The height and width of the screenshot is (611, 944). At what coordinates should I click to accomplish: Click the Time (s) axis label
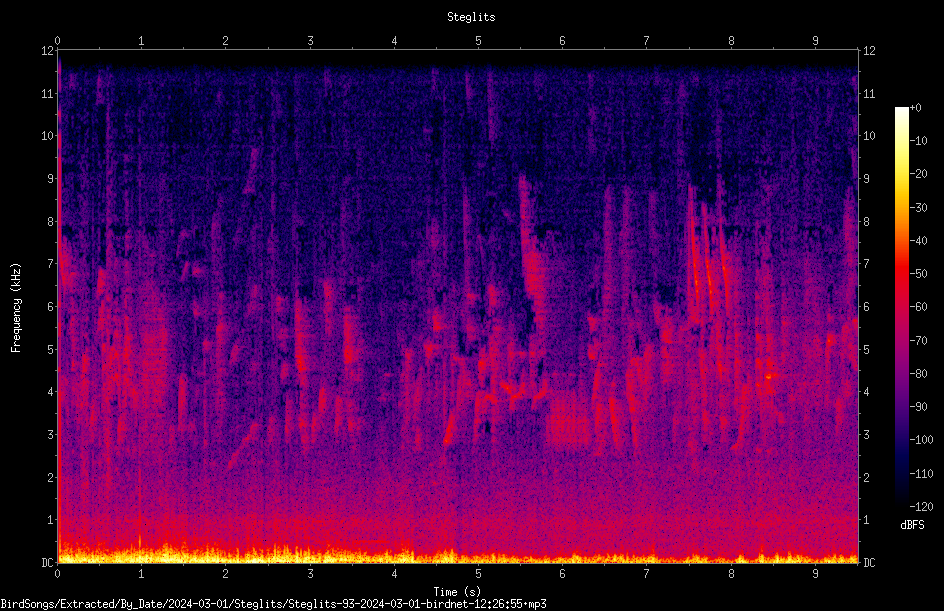point(457,592)
